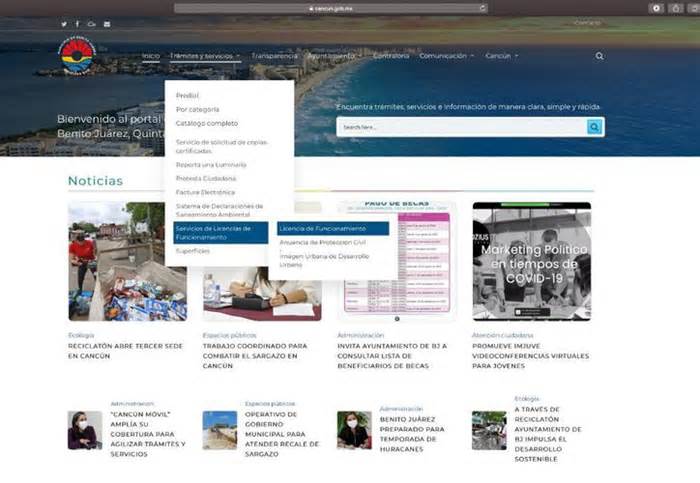Open Marketing Político COVID-19 thumbnail
This screenshot has height=483, width=700.
[532, 261]
